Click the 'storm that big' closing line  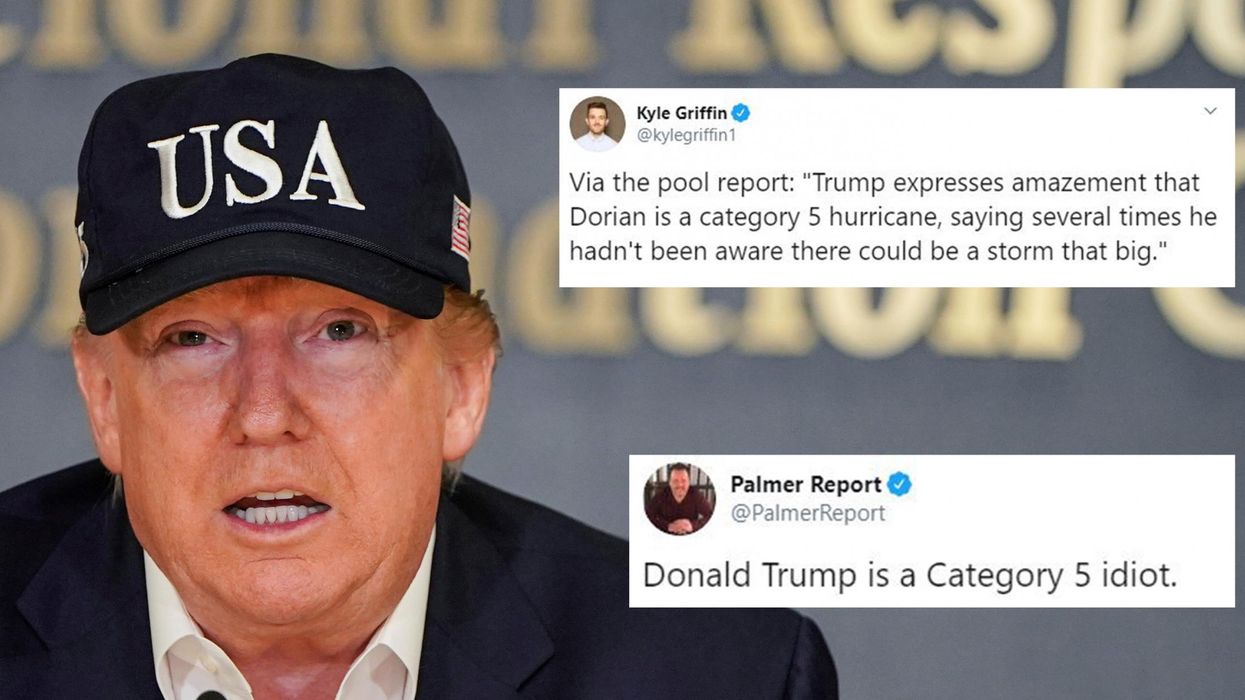click(x=866, y=250)
